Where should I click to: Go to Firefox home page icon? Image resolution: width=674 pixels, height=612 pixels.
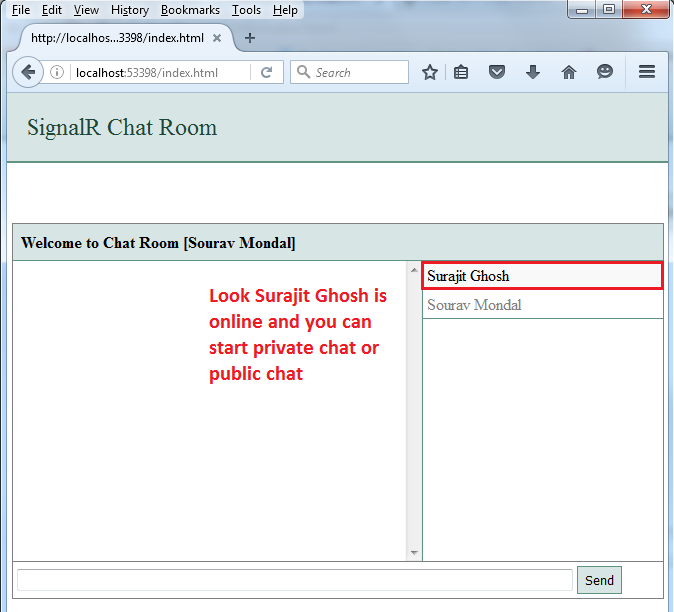[x=569, y=72]
